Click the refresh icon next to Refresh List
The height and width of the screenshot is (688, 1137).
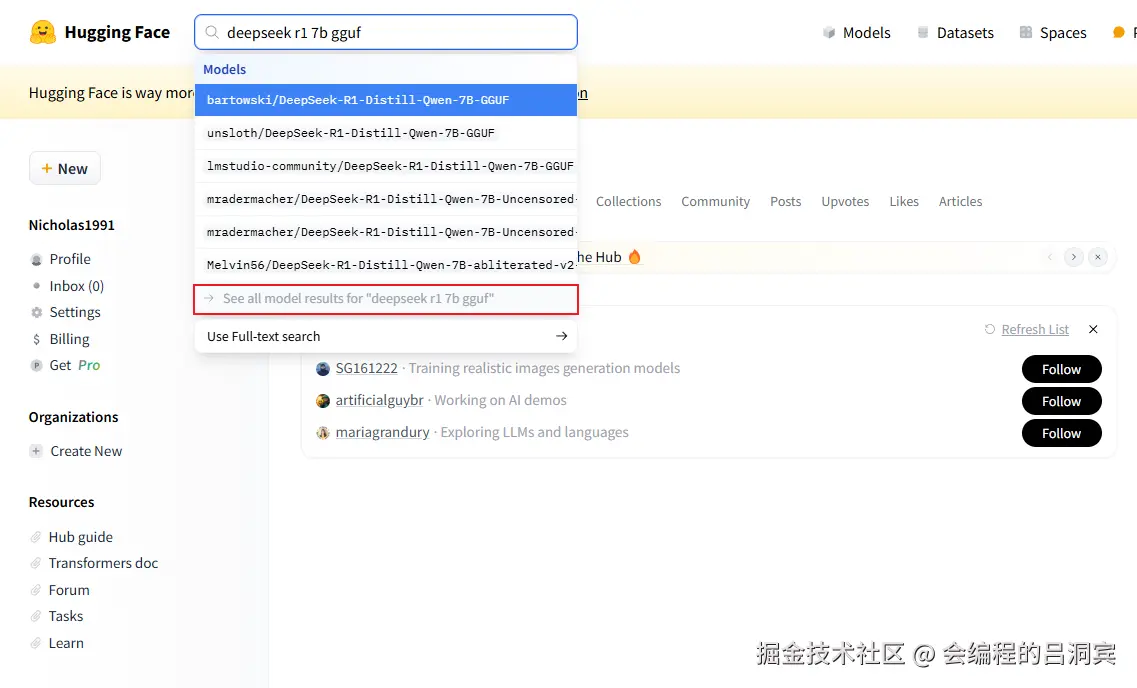coord(990,329)
